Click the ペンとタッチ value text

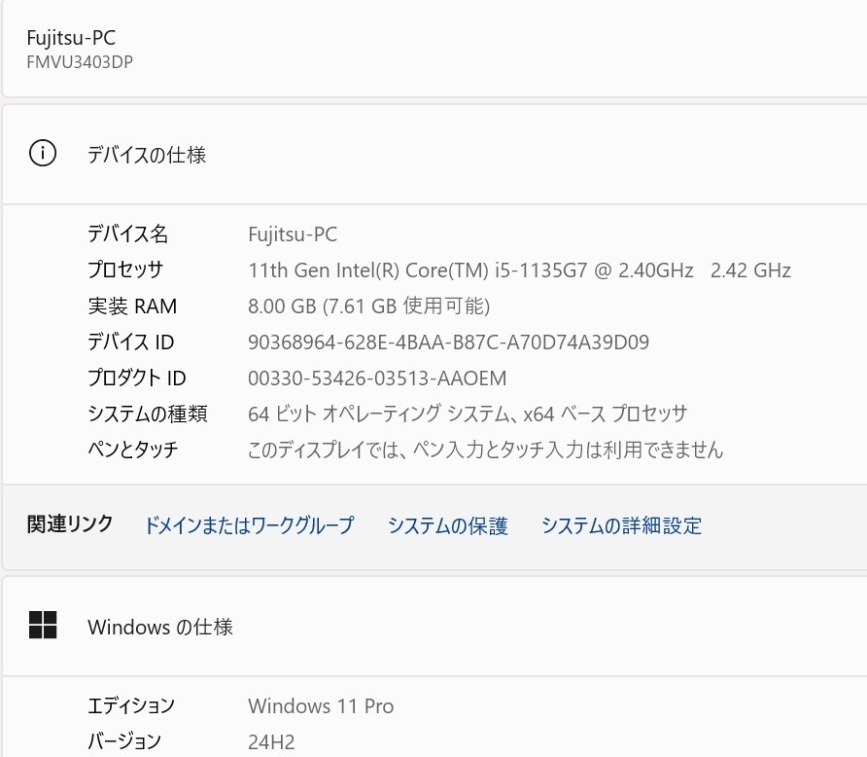click(484, 450)
